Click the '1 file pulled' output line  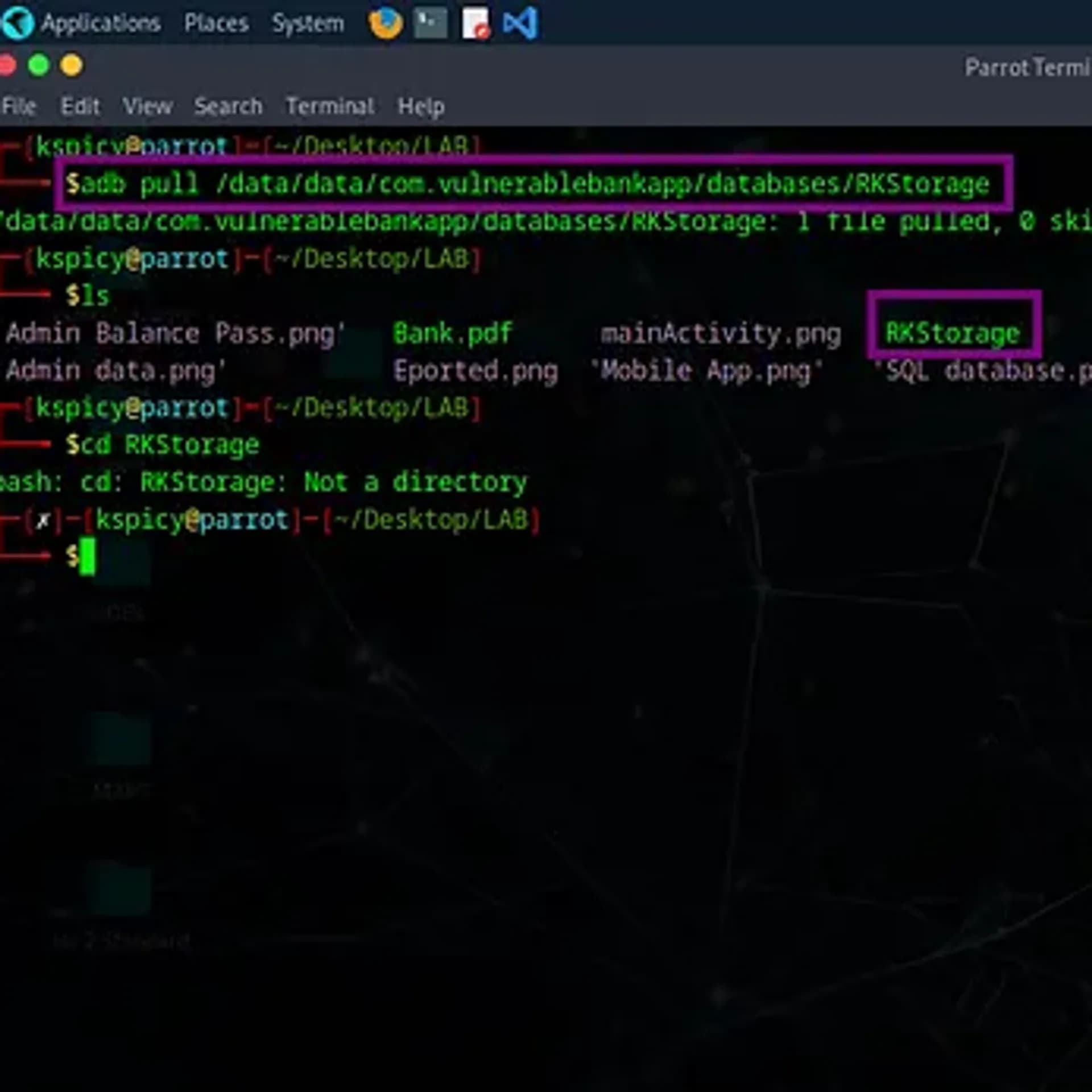(545, 221)
